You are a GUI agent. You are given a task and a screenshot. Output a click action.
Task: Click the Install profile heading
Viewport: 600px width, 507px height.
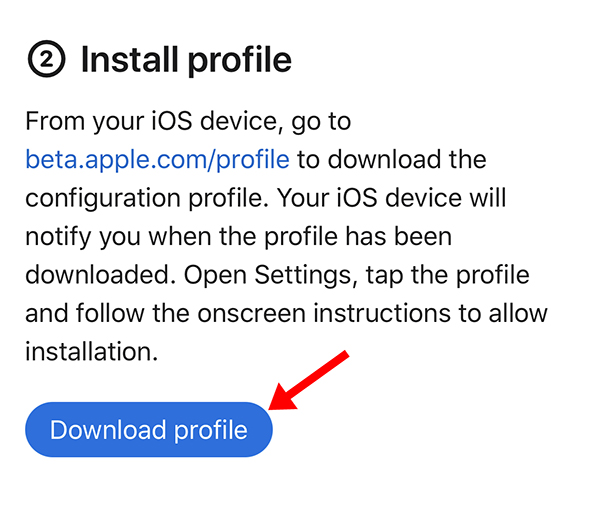coord(186,60)
